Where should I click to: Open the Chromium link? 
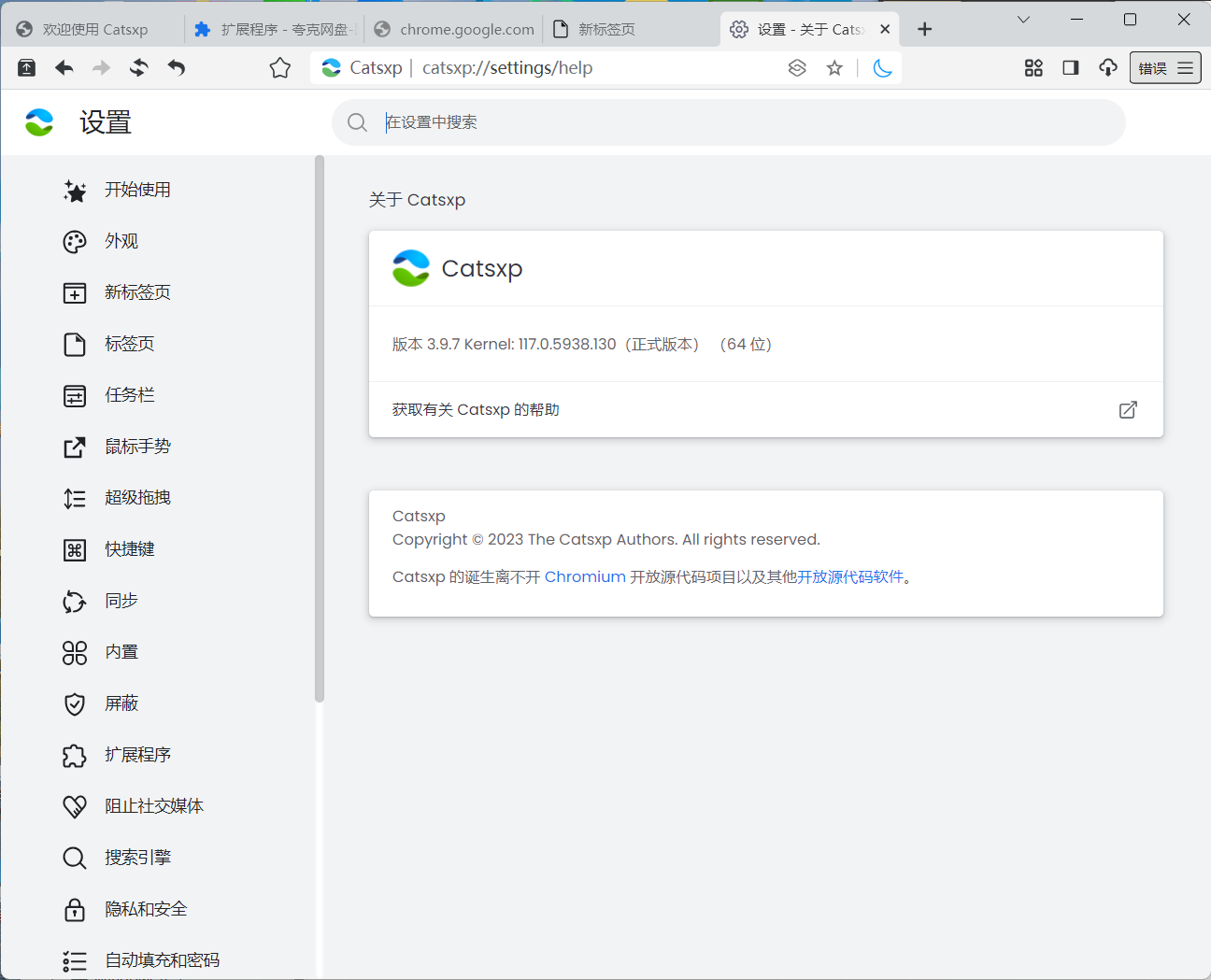pyautogui.click(x=585, y=576)
